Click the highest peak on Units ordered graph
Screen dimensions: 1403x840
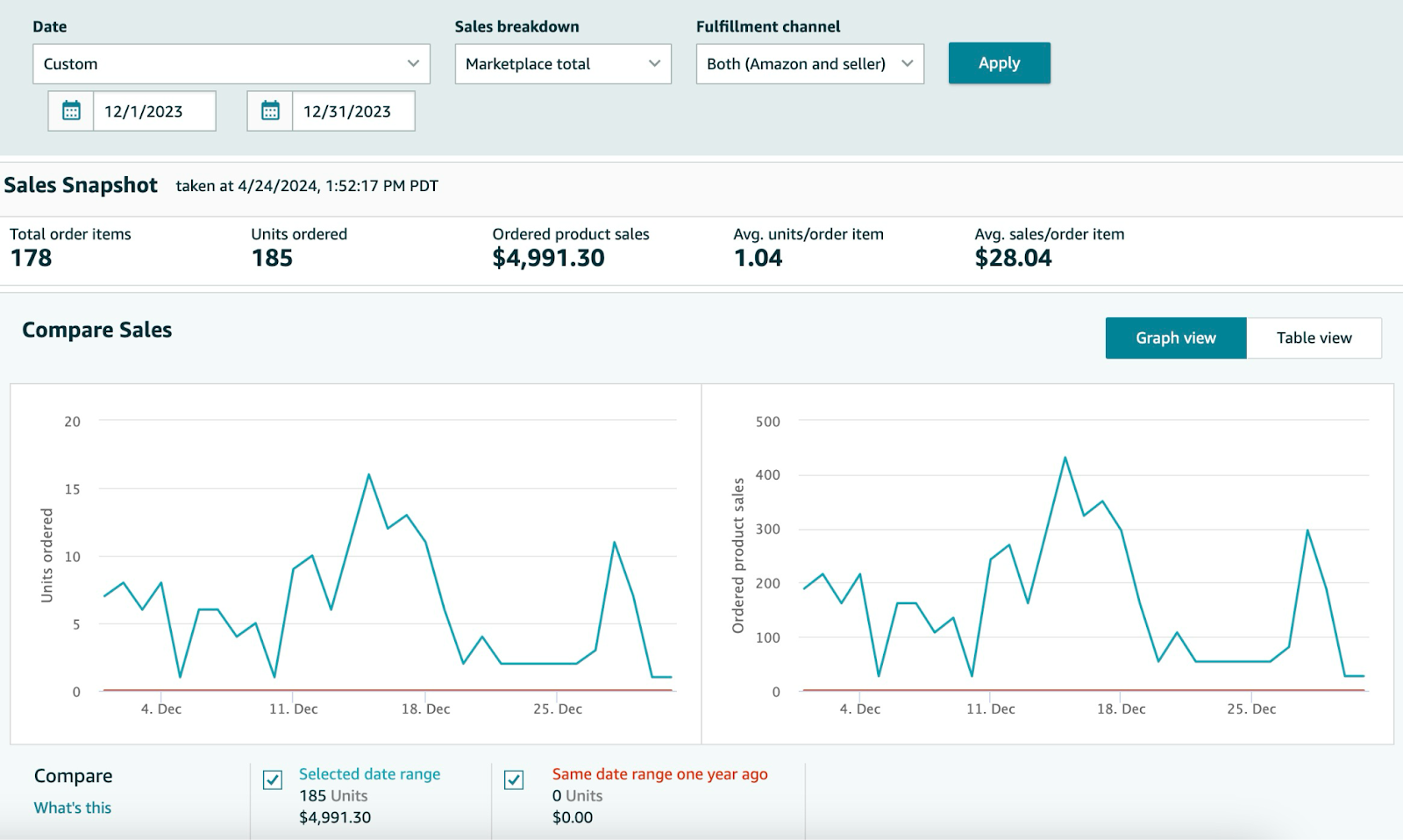click(x=368, y=474)
